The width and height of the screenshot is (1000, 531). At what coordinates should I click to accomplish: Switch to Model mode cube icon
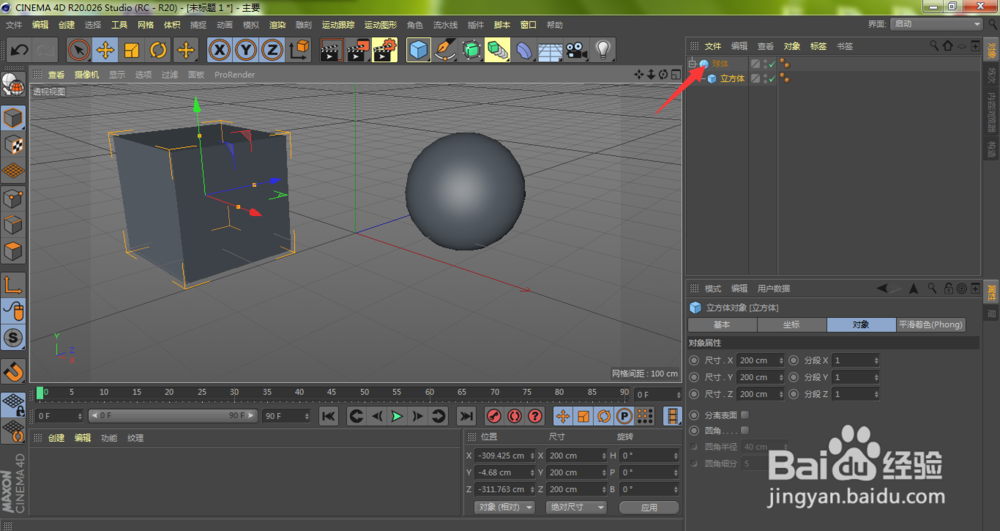(x=13, y=118)
